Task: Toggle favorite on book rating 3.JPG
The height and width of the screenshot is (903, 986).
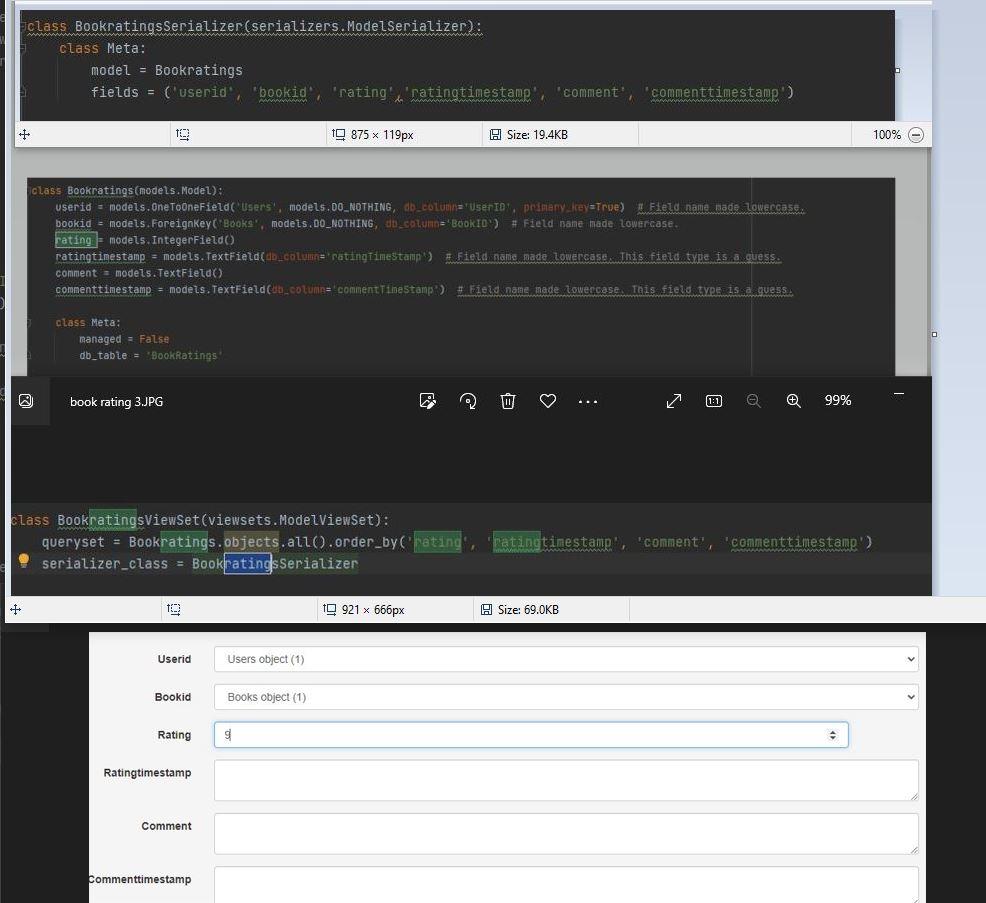Action: click(548, 401)
